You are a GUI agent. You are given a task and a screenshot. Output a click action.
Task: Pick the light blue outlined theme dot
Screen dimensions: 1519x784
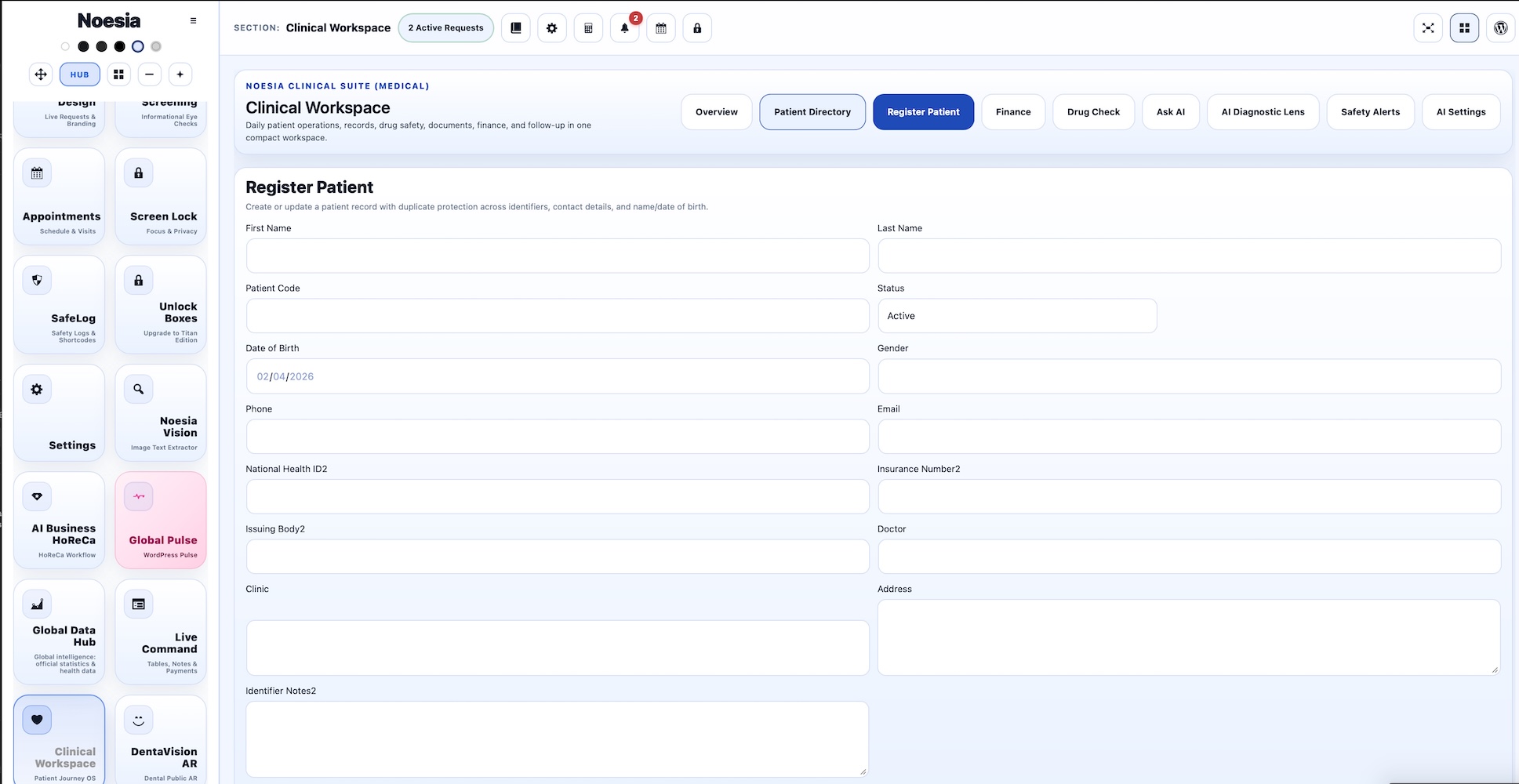(138, 46)
